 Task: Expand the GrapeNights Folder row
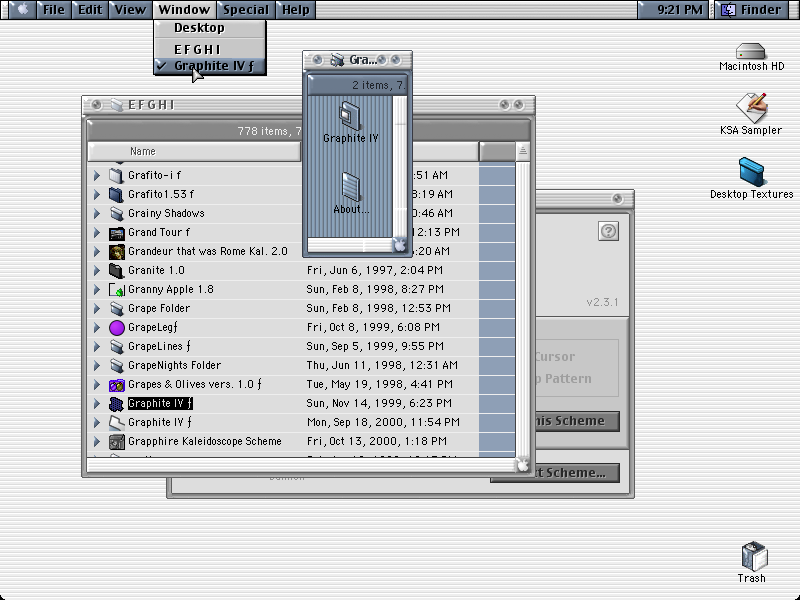tap(96, 365)
